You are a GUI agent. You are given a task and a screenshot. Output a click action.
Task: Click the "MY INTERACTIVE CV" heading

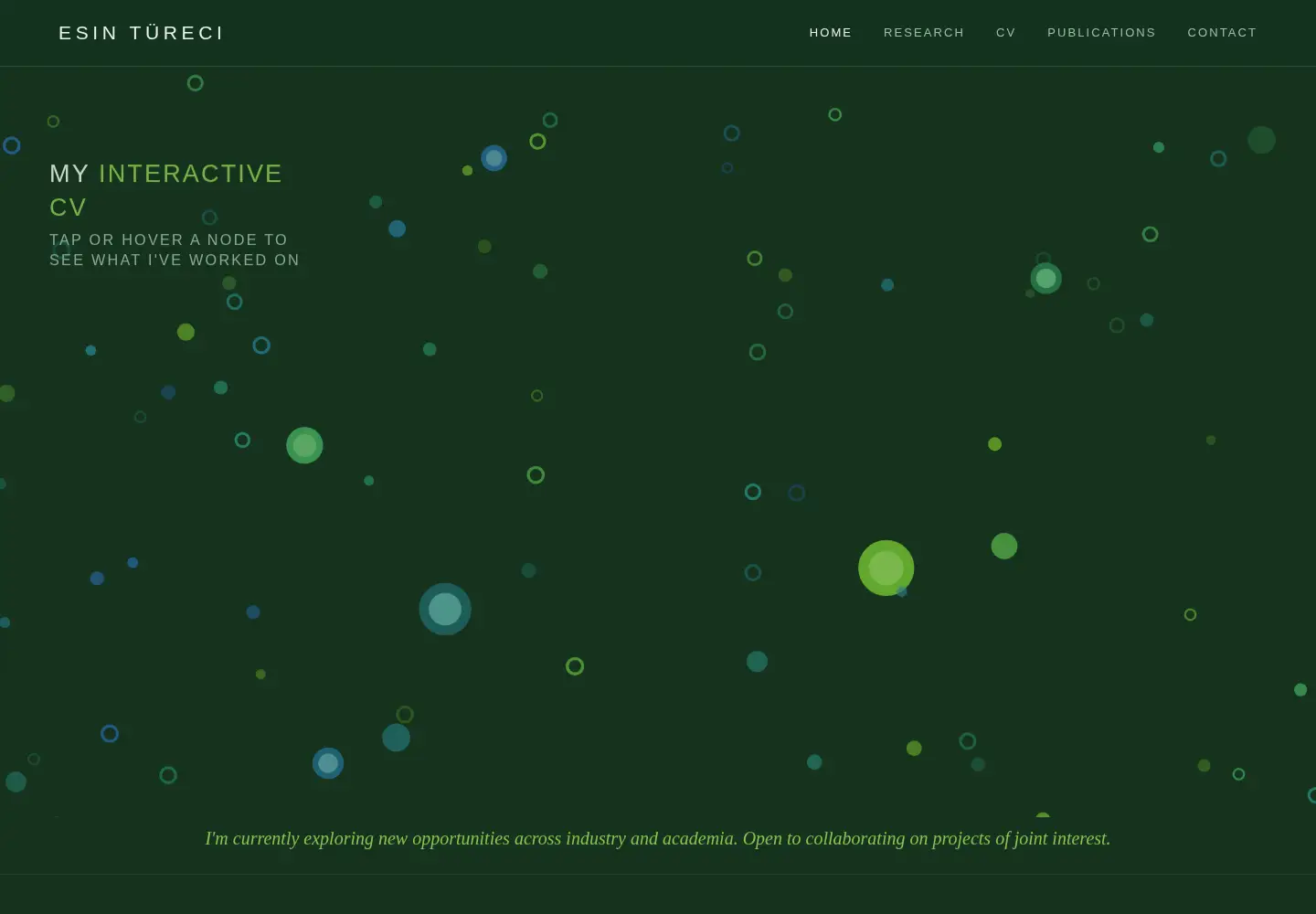point(166,190)
